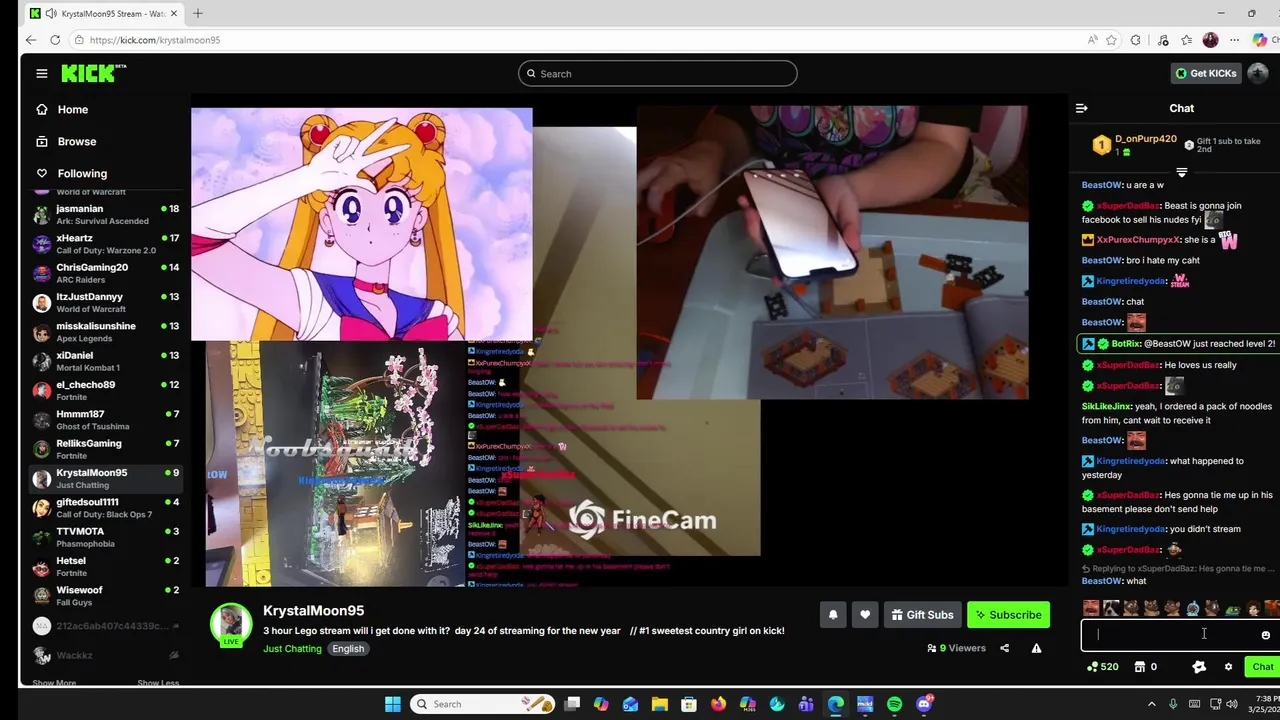Follow channel with the heart button
Viewport: 1280px width, 720px height.
click(x=865, y=615)
